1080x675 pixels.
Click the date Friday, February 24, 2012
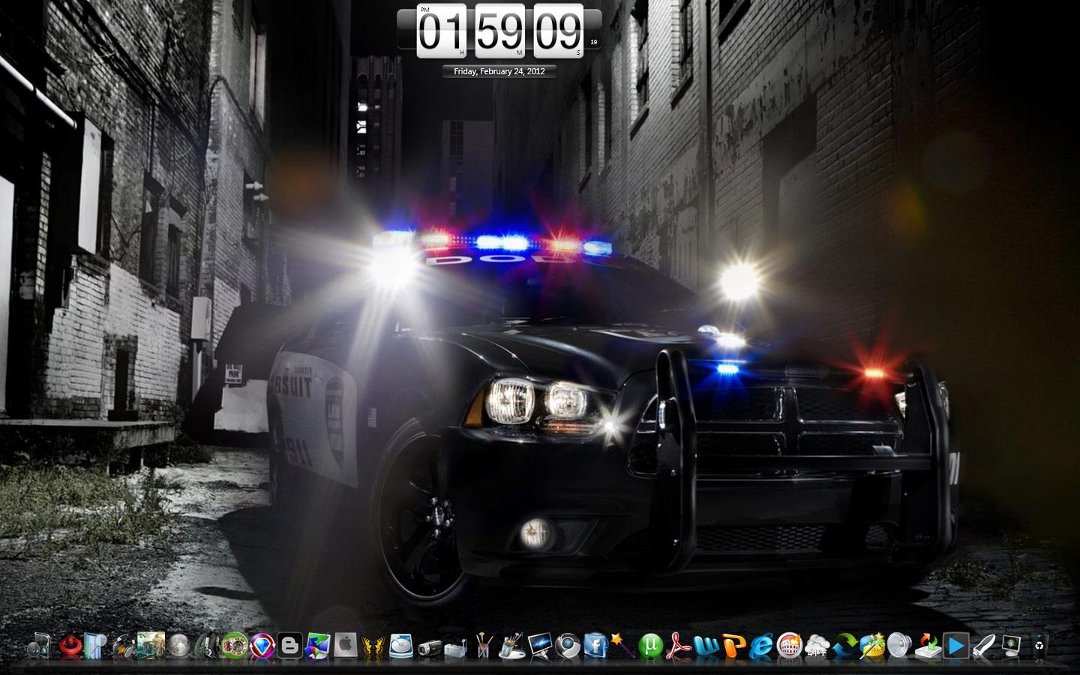[x=499, y=71]
